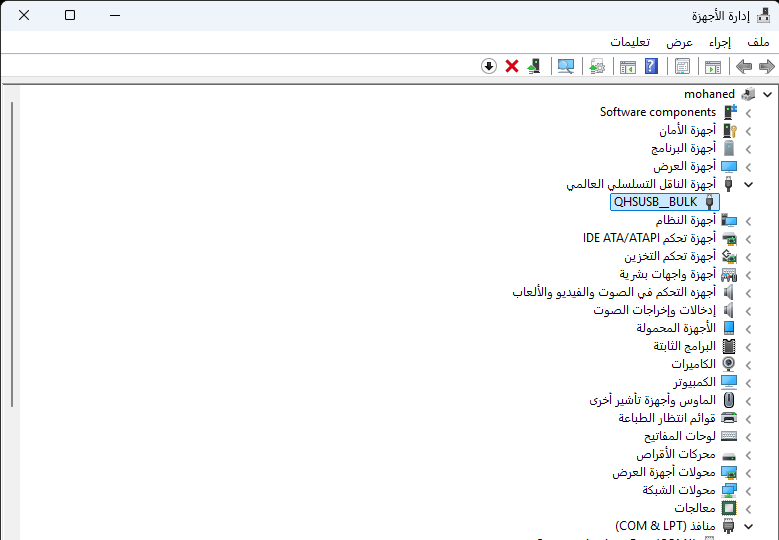The width and height of the screenshot is (779, 540).
Task: Click the Update driver green-arrow device icon
Action: pos(534,66)
